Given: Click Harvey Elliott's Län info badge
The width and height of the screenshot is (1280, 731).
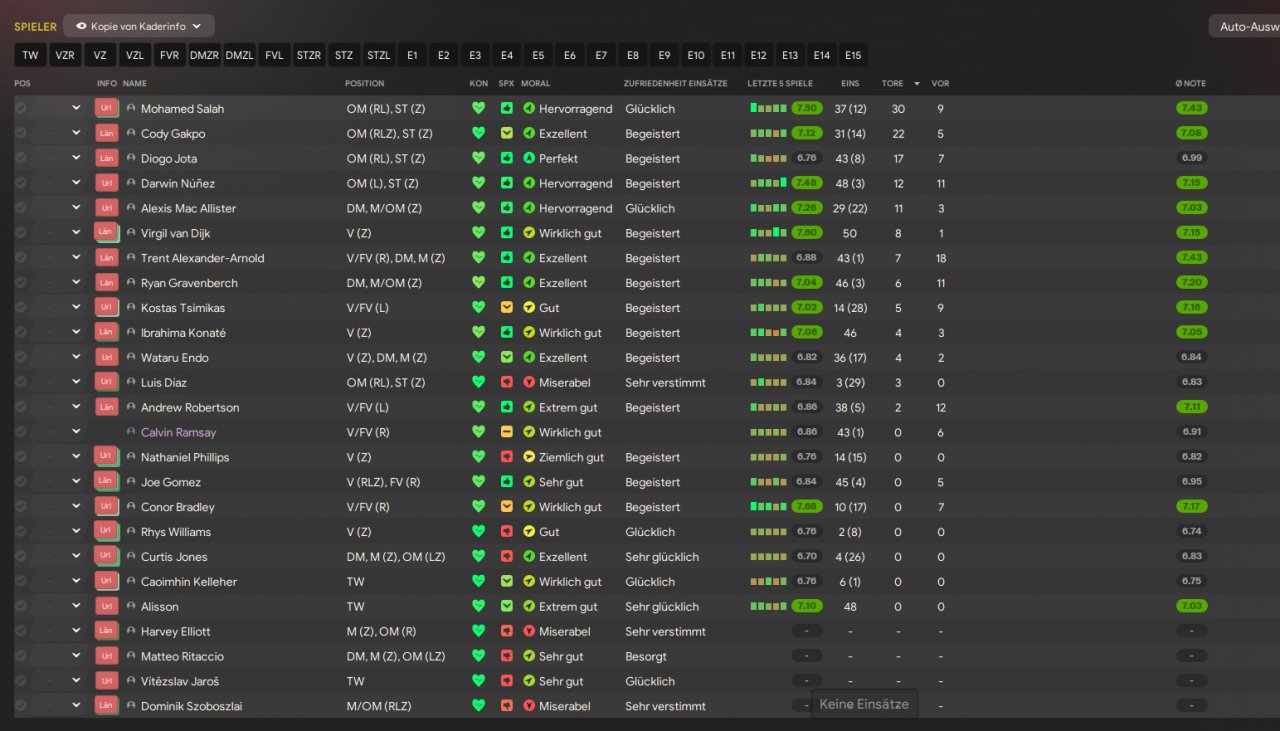Looking at the screenshot, I should 106,631.
